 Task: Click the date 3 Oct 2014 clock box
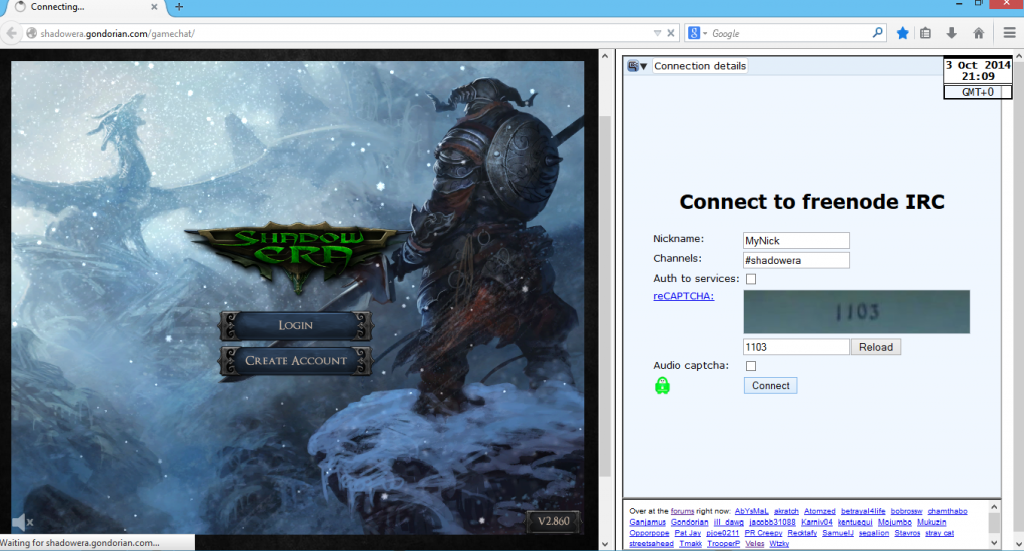click(978, 71)
